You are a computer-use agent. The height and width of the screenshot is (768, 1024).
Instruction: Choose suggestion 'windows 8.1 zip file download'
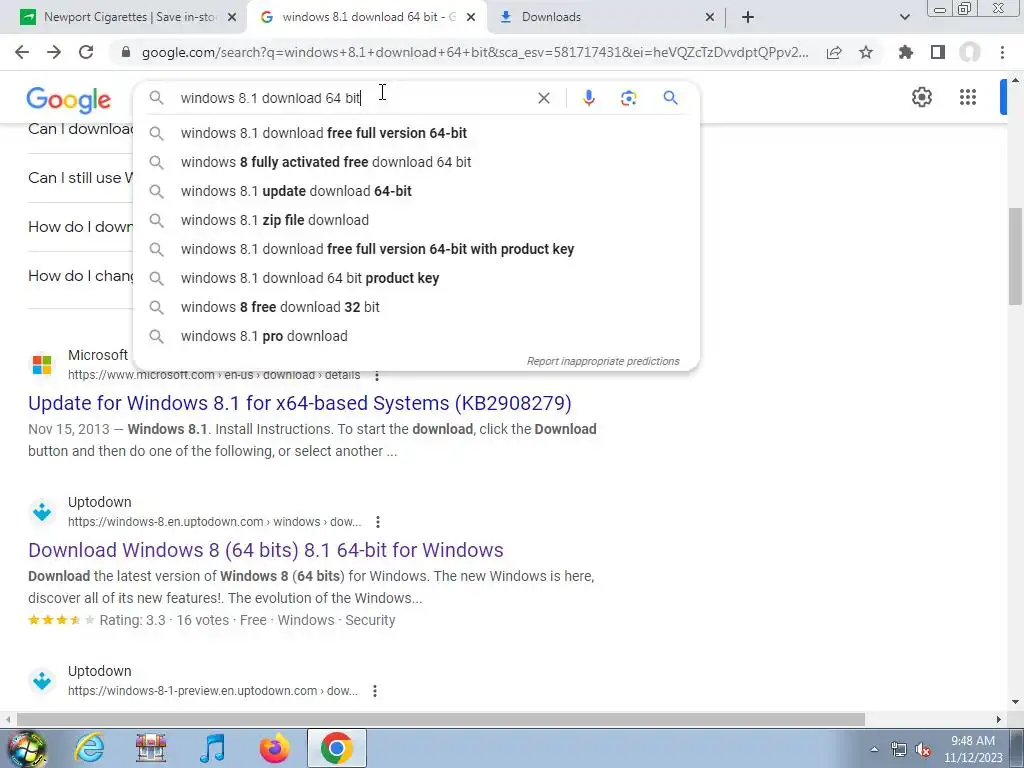[x=416, y=220]
